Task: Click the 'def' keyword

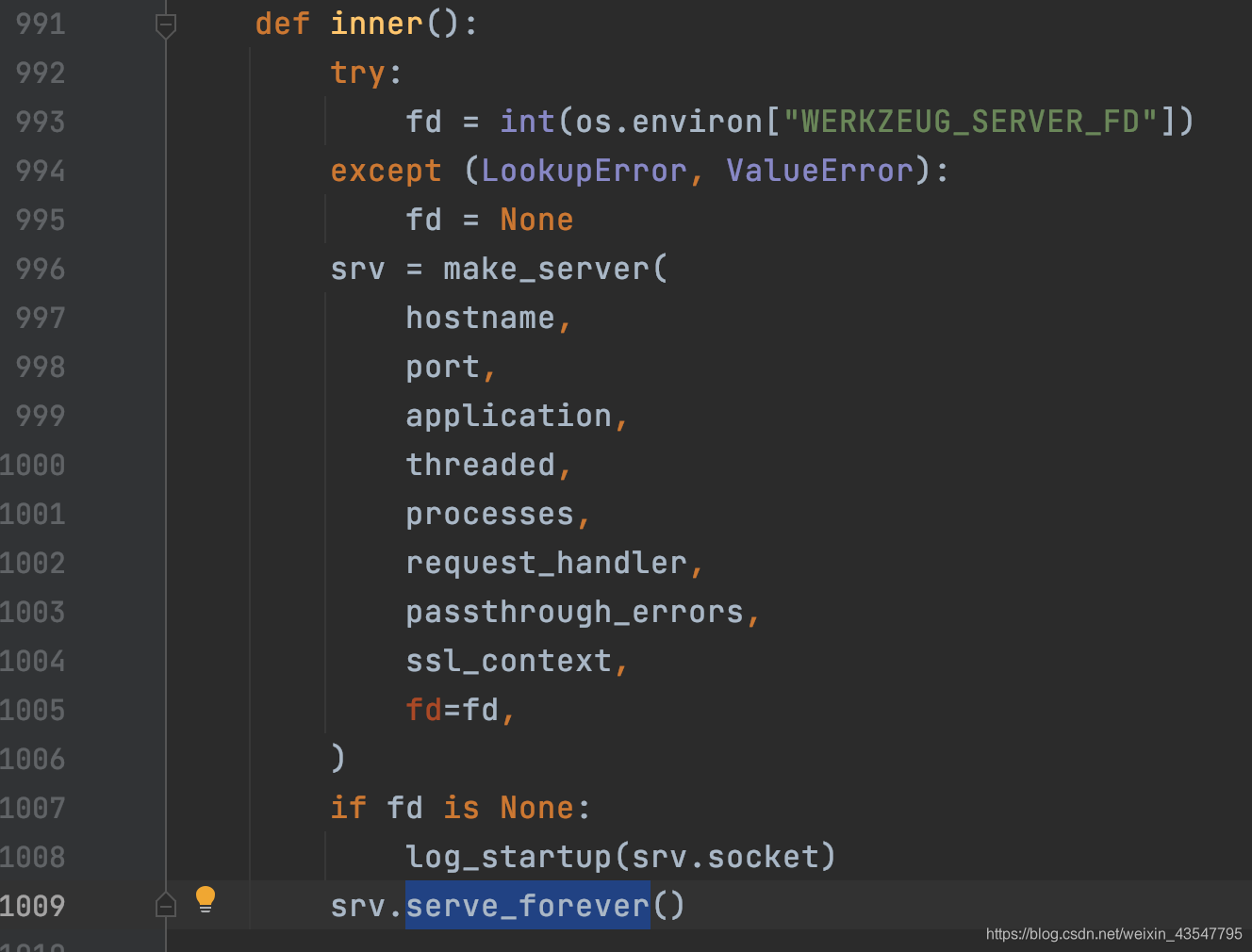Action: coord(282,24)
